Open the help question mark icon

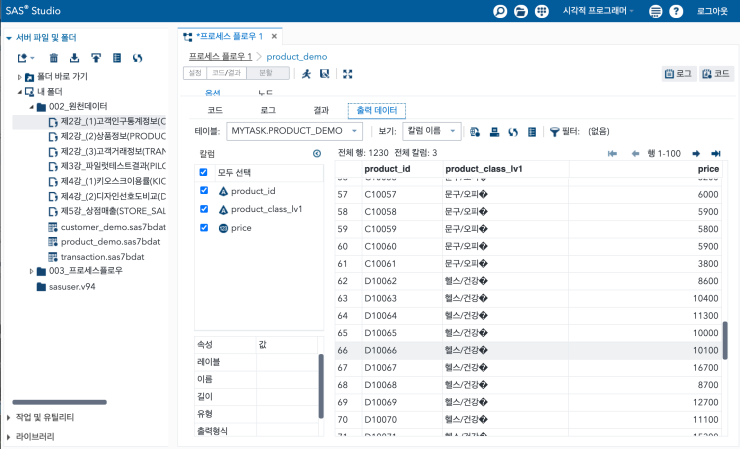point(676,11)
